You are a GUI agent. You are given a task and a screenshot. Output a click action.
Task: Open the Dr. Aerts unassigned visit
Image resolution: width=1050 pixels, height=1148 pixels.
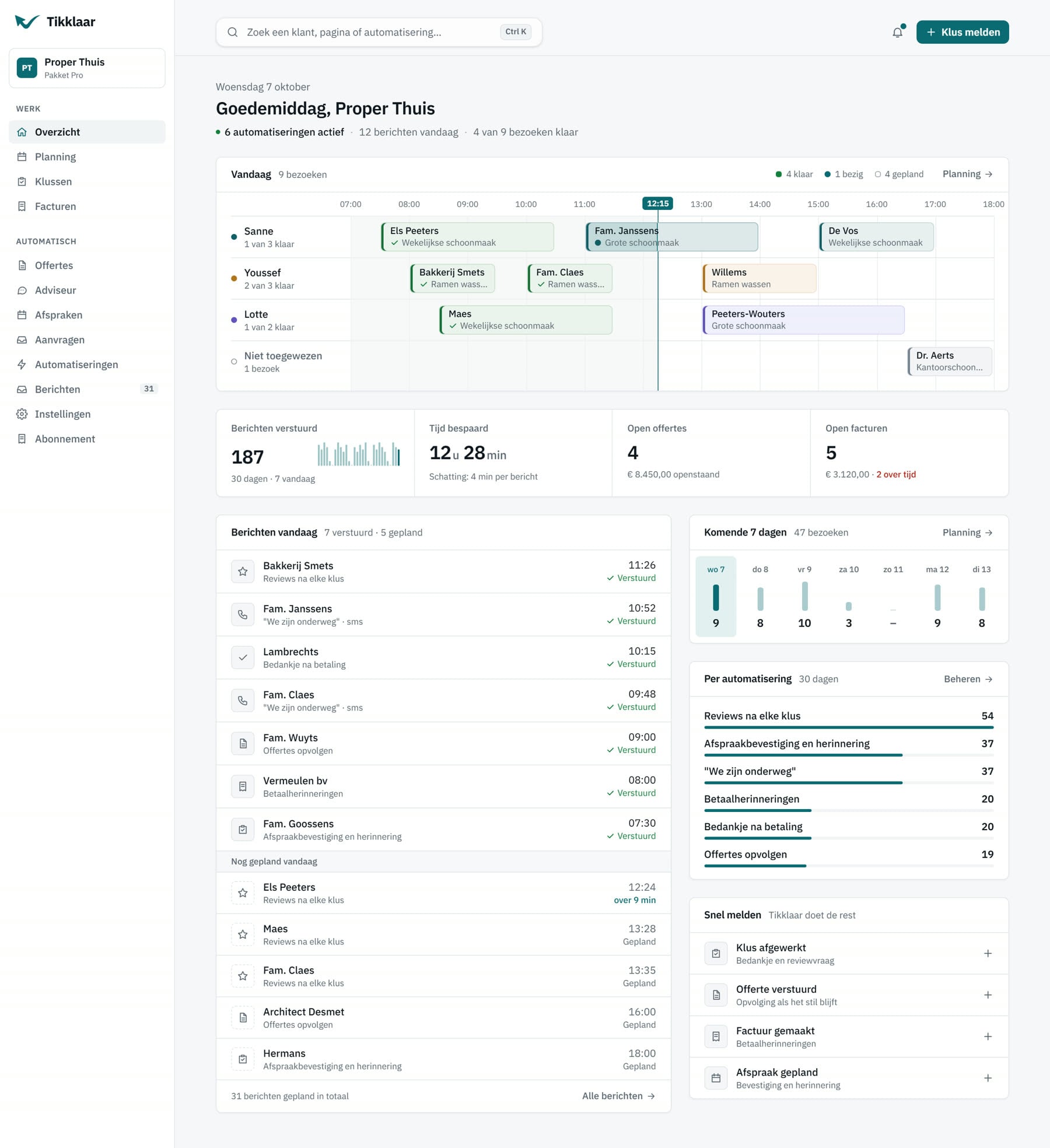[950, 362]
